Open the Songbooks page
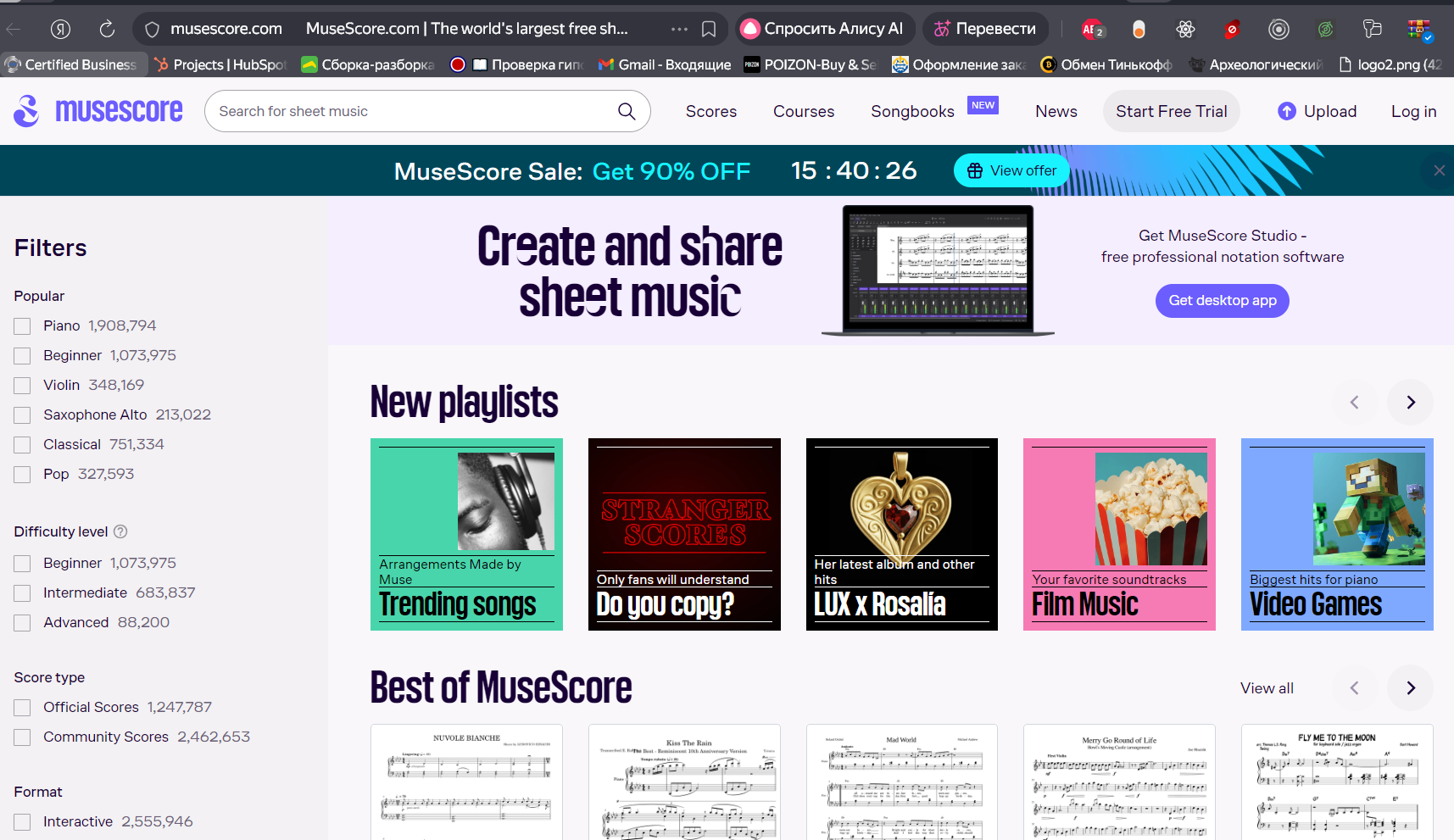This screenshot has width=1454, height=840. tap(912, 111)
